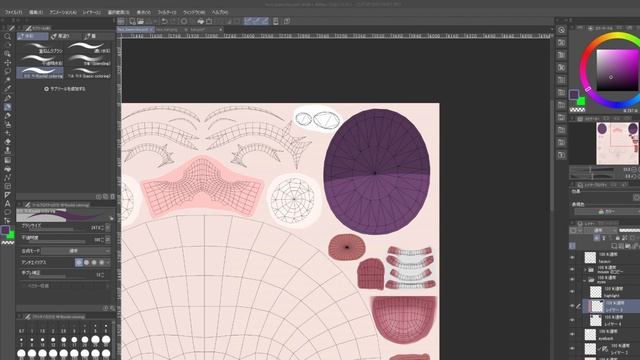
Task: Toggle the third Snap icon in the command bar
Action: tap(265, 21)
